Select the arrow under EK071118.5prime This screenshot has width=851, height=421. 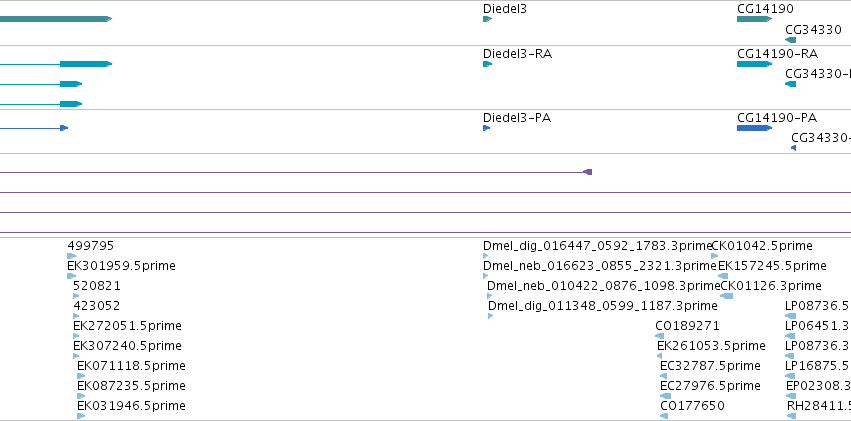[81, 376]
